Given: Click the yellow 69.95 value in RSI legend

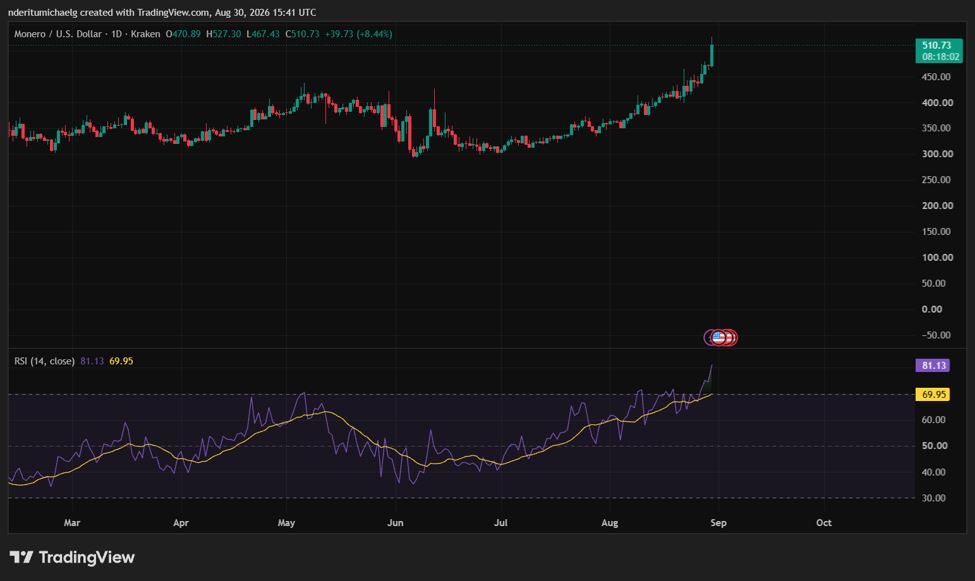Looking at the screenshot, I should tap(121, 361).
